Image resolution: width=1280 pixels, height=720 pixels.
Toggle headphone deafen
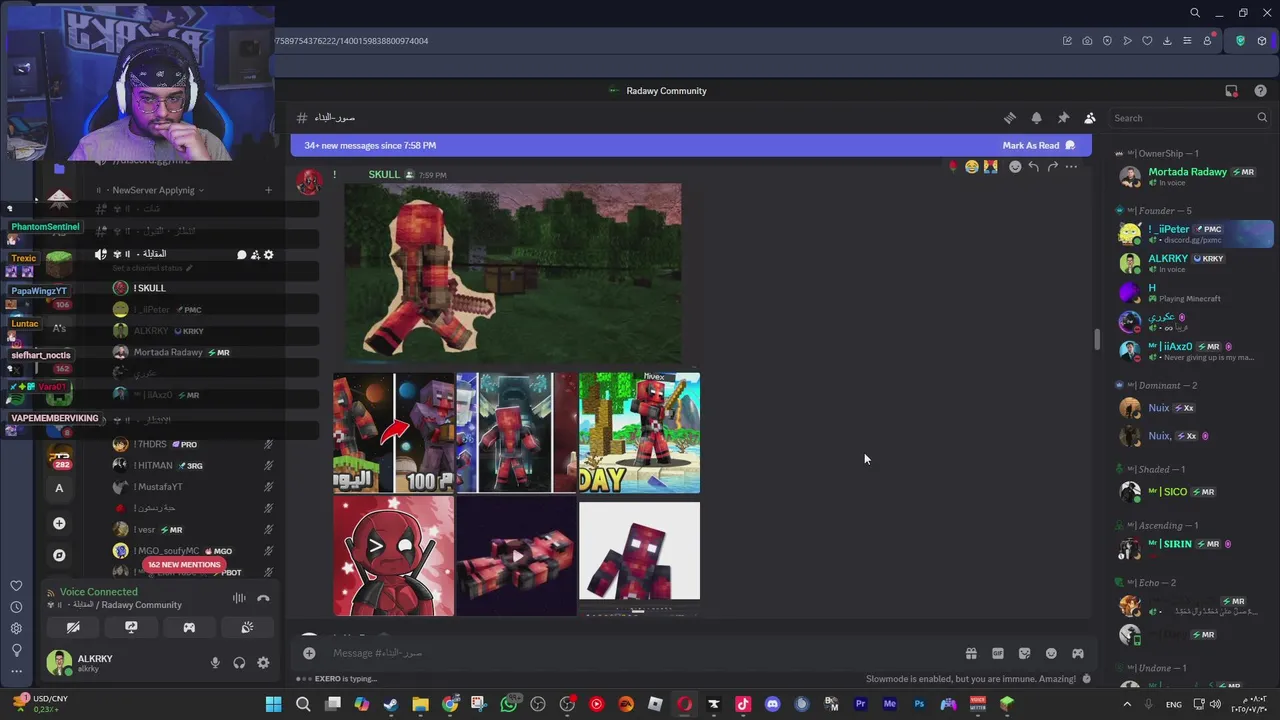click(x=239, y=663)
